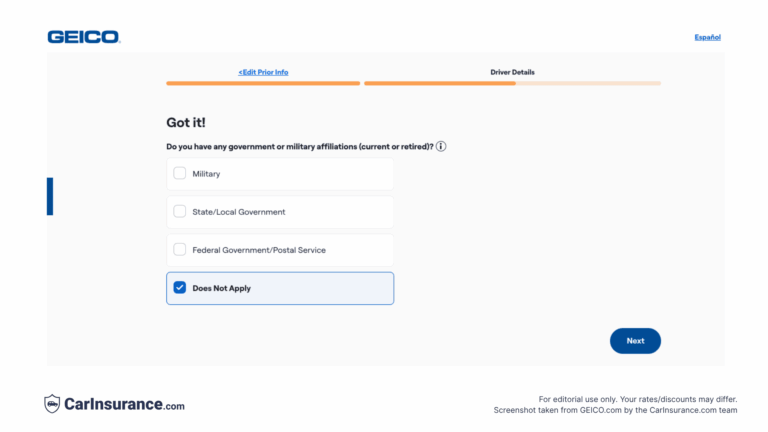Click the GEICO logo
This screenshot has width=768, height=432.
tap(83, 37)
